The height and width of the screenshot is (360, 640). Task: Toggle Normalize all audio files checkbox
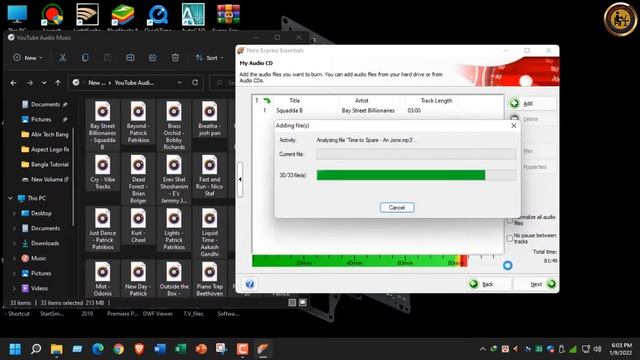coord(510,220)
